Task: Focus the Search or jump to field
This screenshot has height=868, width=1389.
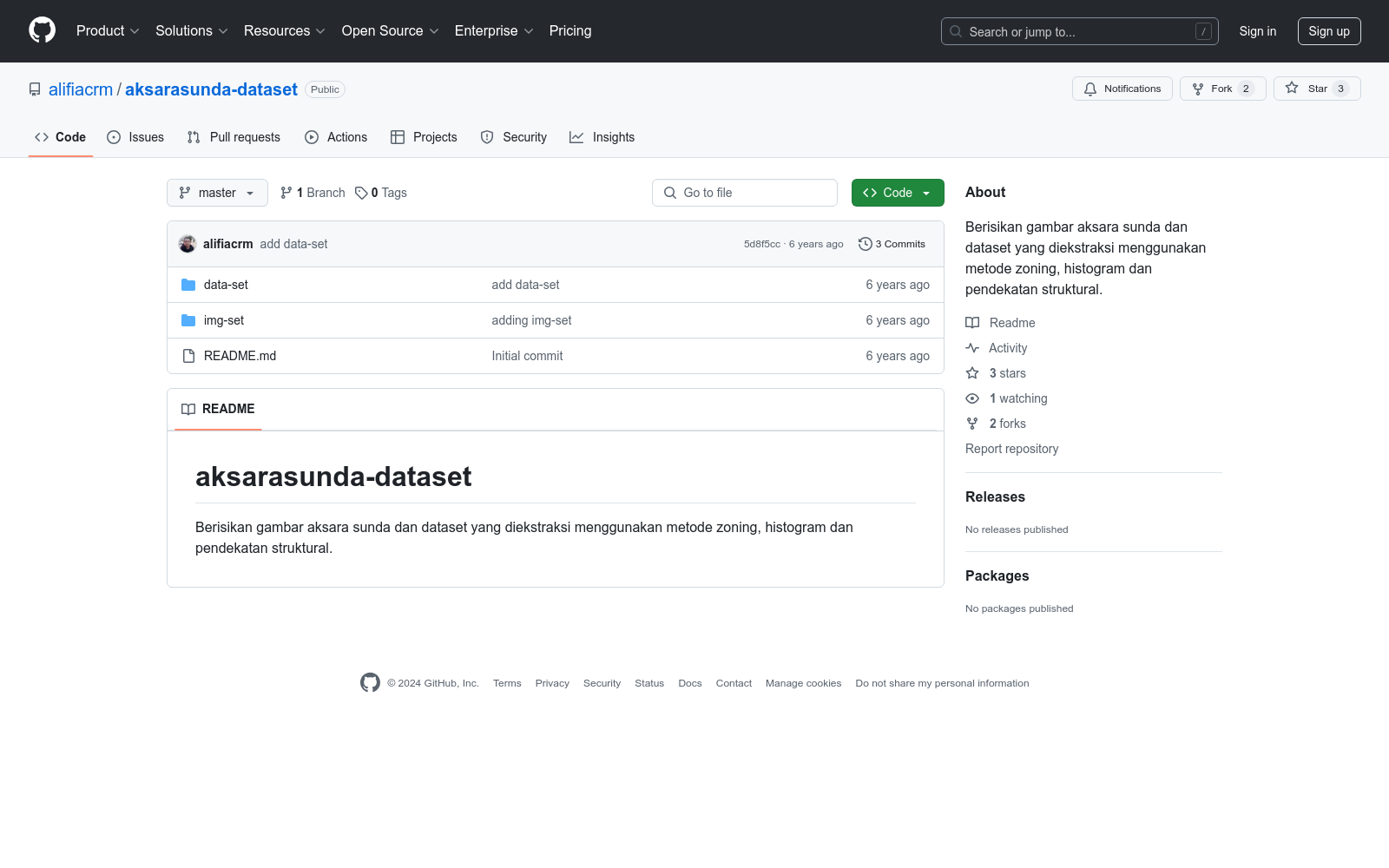Action: (x=1080, y=31)
